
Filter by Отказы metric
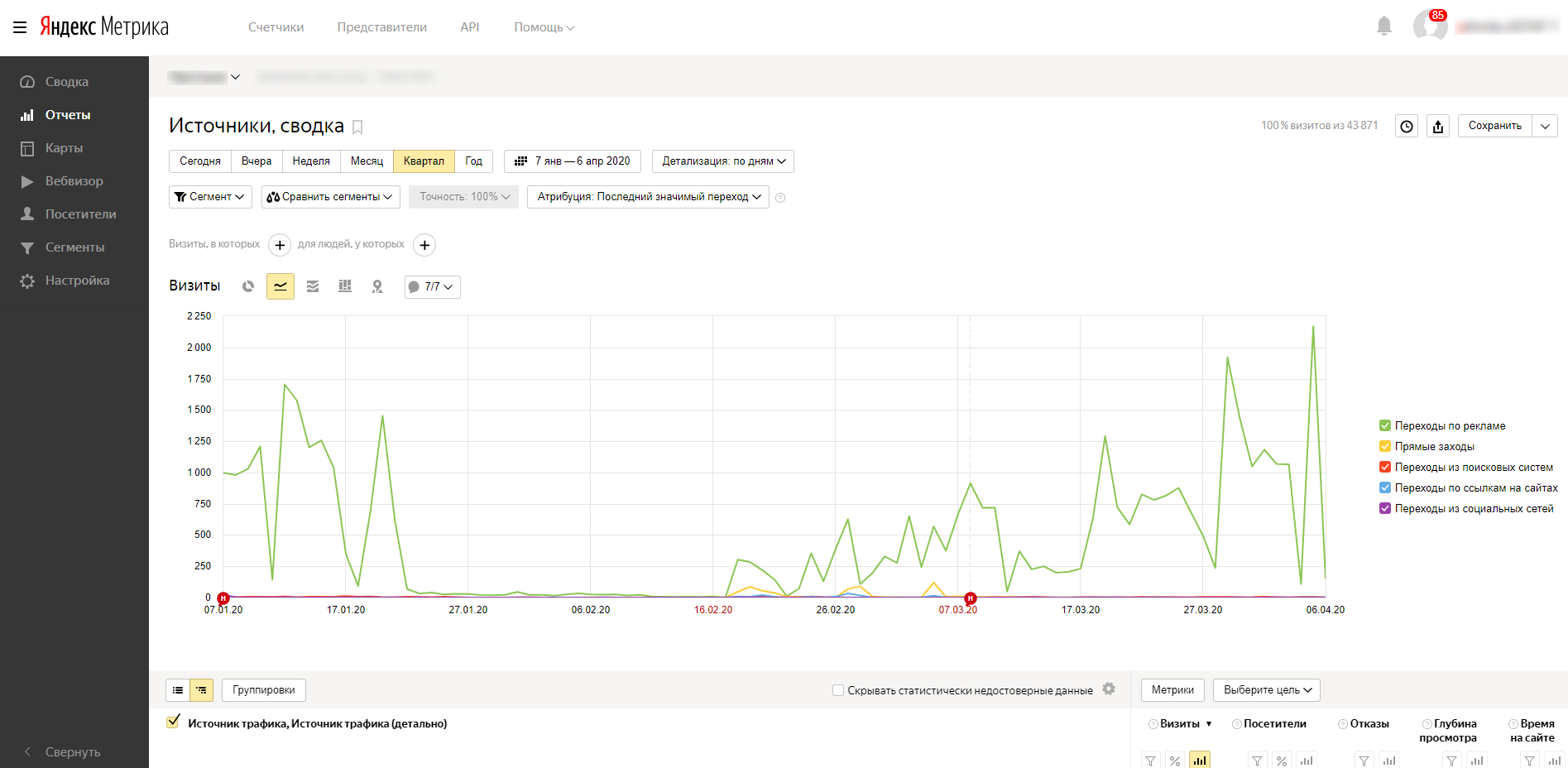click(1364, 761)
